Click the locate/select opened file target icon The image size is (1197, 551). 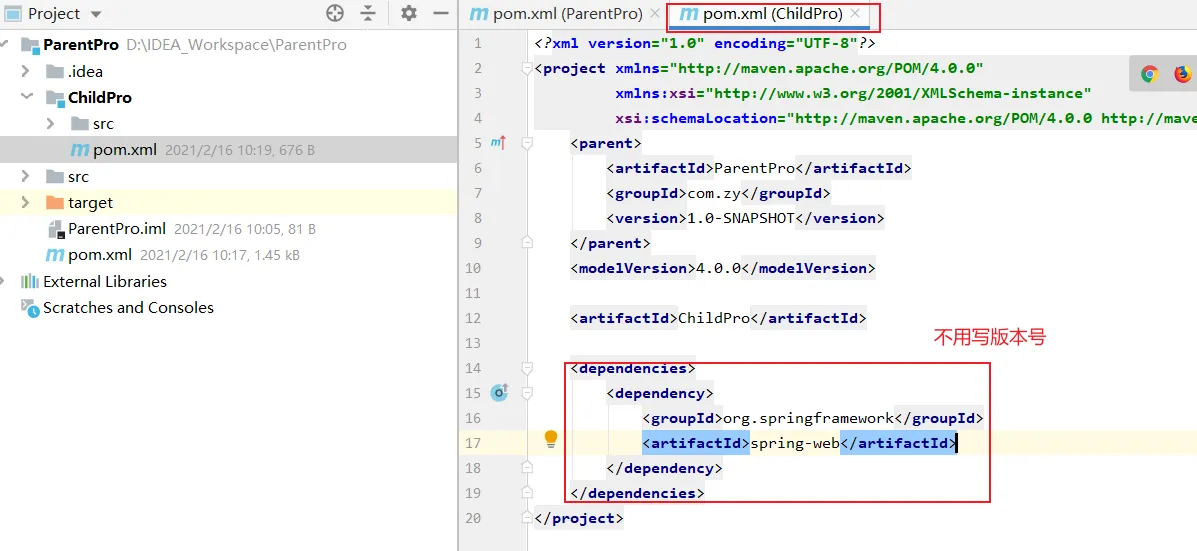(x=335, y=13)
